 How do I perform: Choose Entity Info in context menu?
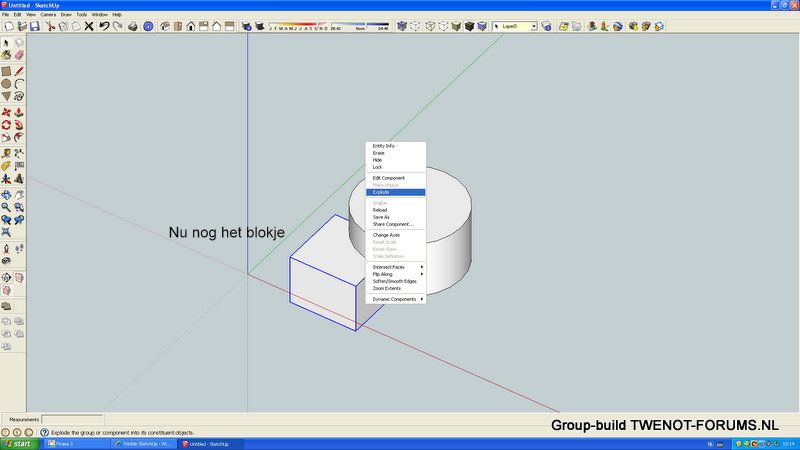click(x=395, y=146)
